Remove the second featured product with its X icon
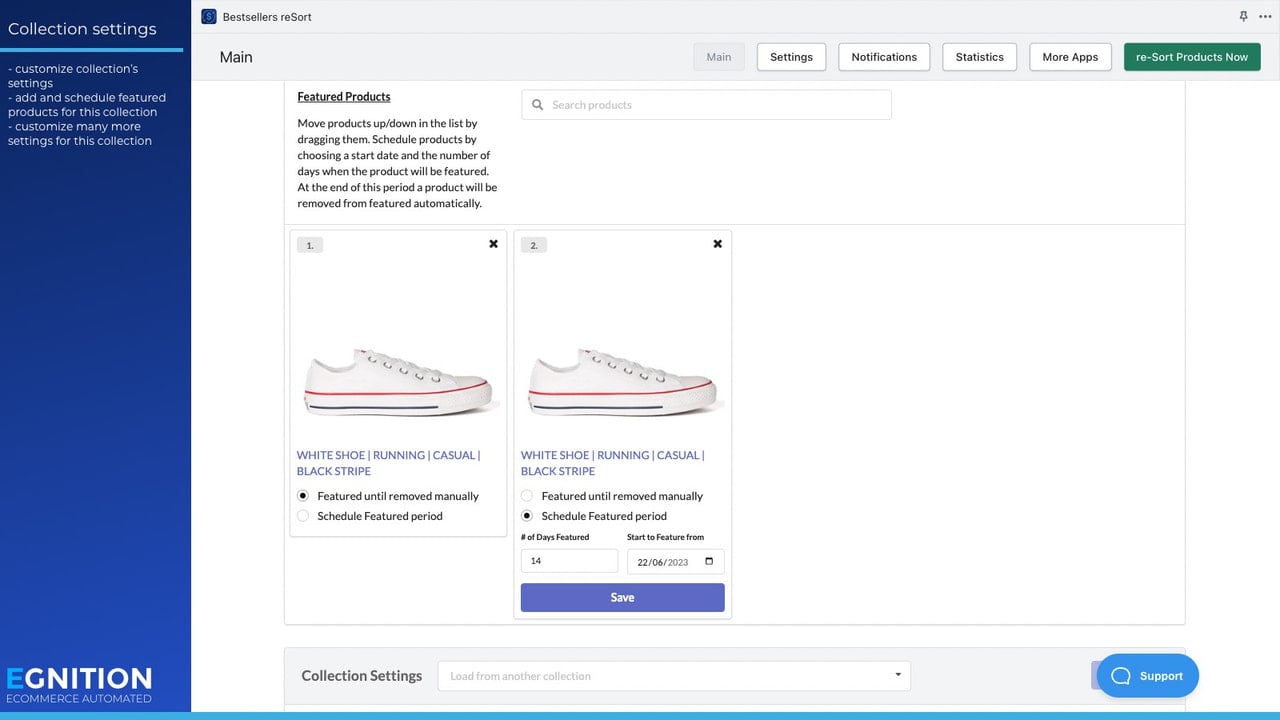This screenshot has height=720, width=1280. tap(717, 244)
